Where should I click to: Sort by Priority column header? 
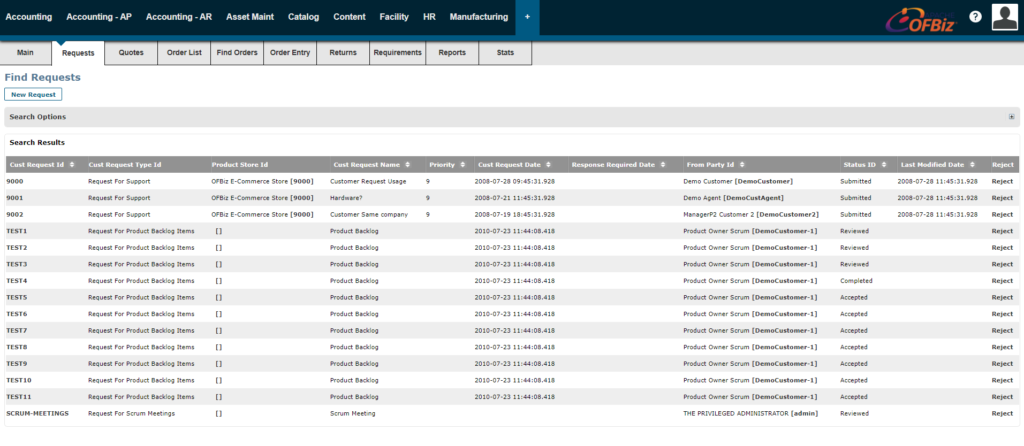click(x=441, y=164)
